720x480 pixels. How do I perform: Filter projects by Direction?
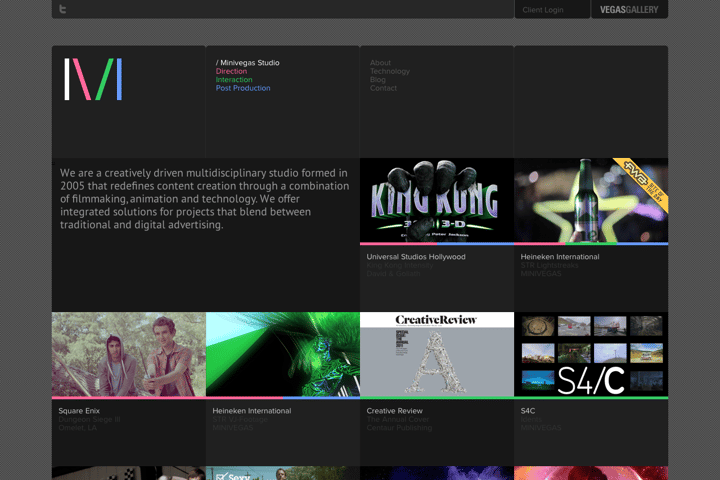[231, 71]
